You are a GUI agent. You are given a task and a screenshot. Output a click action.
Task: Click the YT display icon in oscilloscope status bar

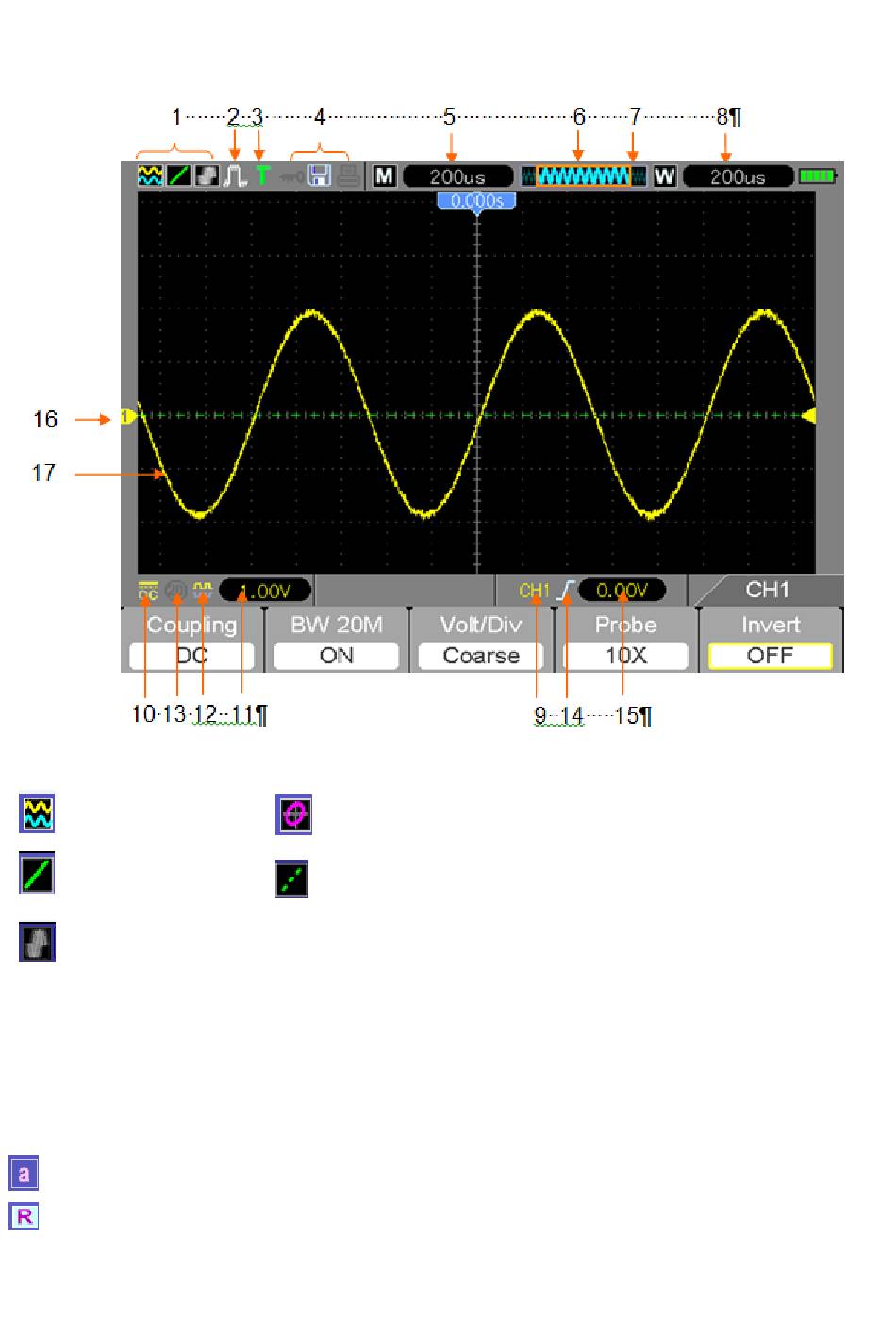(149, 175)
